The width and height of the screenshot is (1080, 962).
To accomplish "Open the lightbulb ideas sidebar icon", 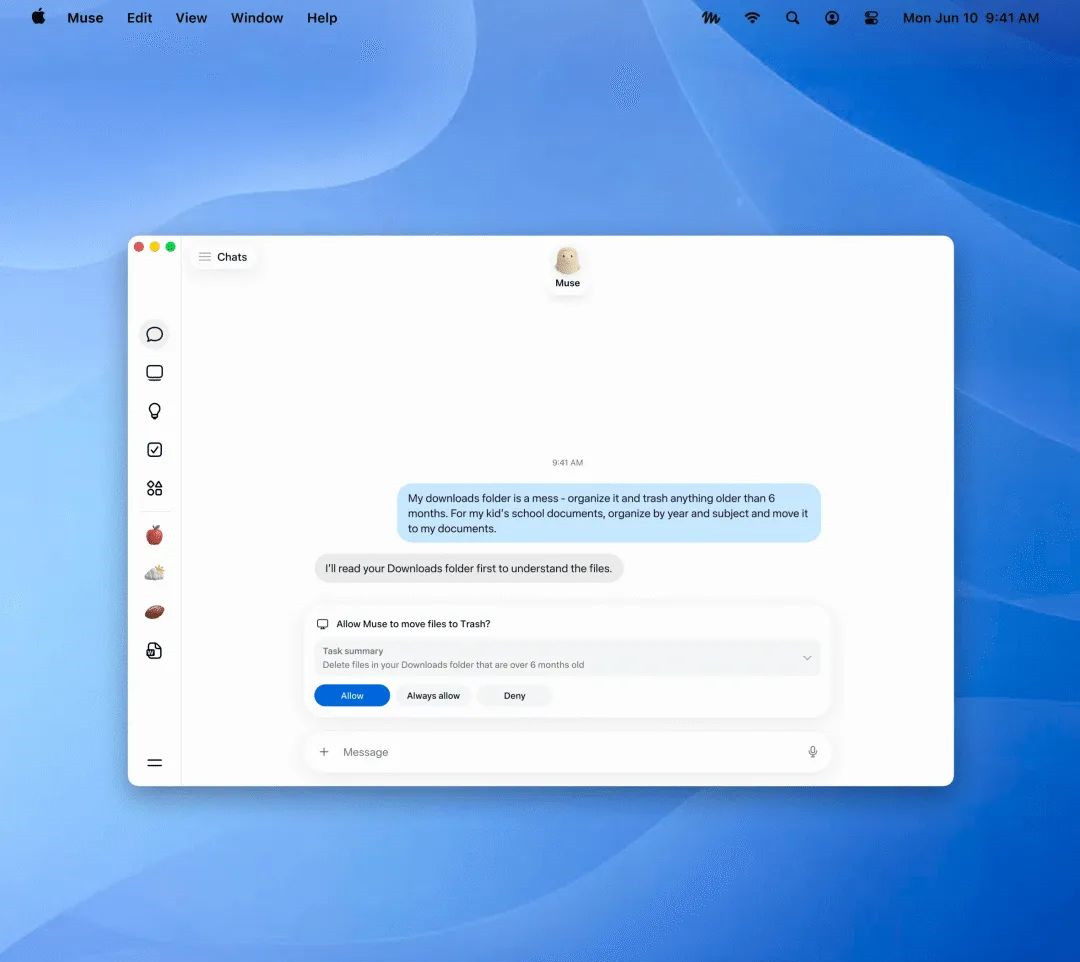I will point(154,411).
